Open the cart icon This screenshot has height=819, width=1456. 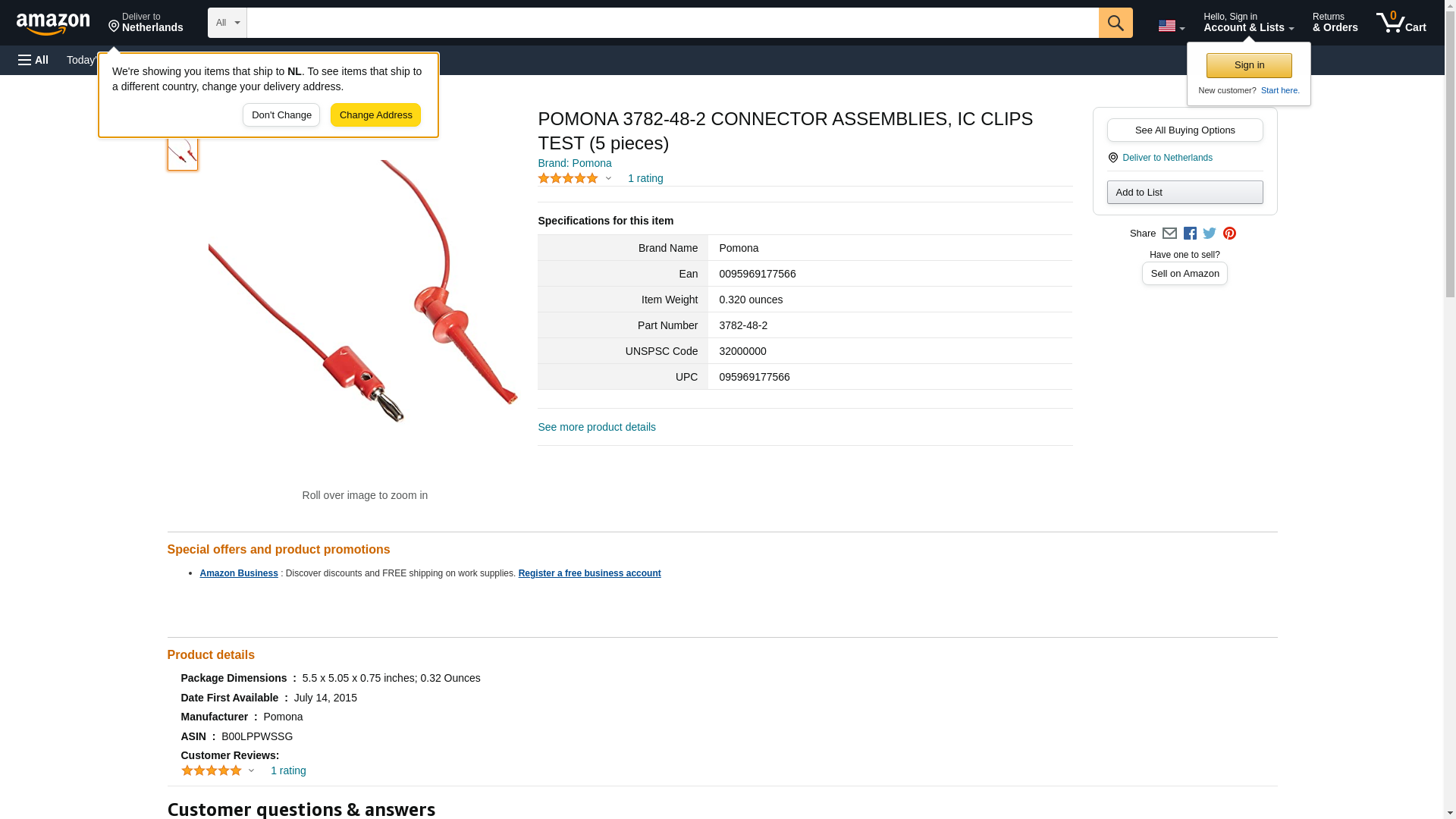[1401, 23]
